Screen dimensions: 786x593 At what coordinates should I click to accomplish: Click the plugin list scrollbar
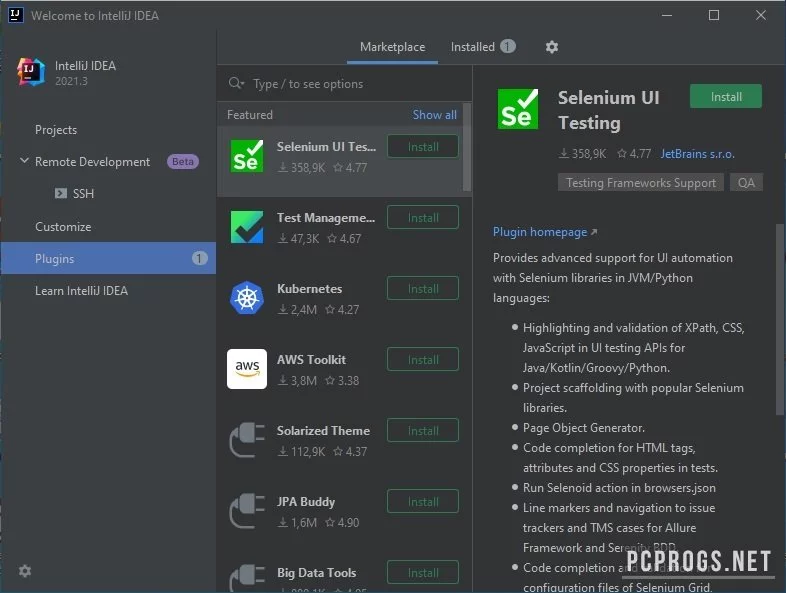pos(467,147)
